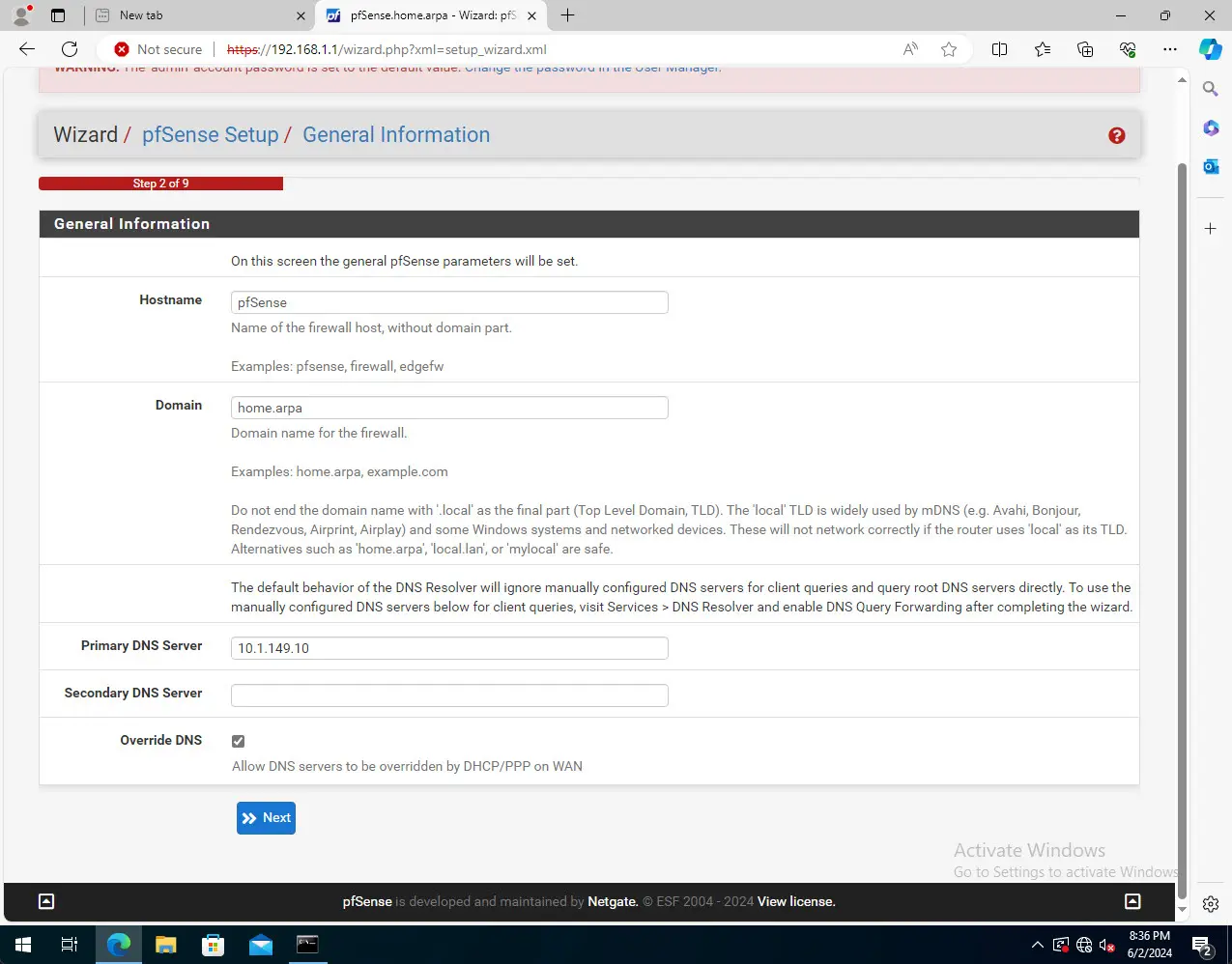This screenshot has width=1232, height=964.
Task: Toggle Override DNS checkbox
Action: coord(239,741)
